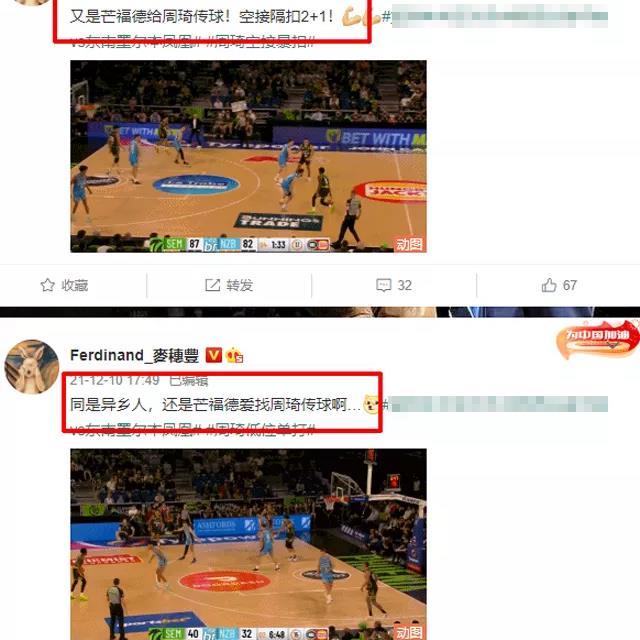Click the 为中国加油 banner sticker
The height and width of the screenshot is (640, 640).
click(598, 339)
